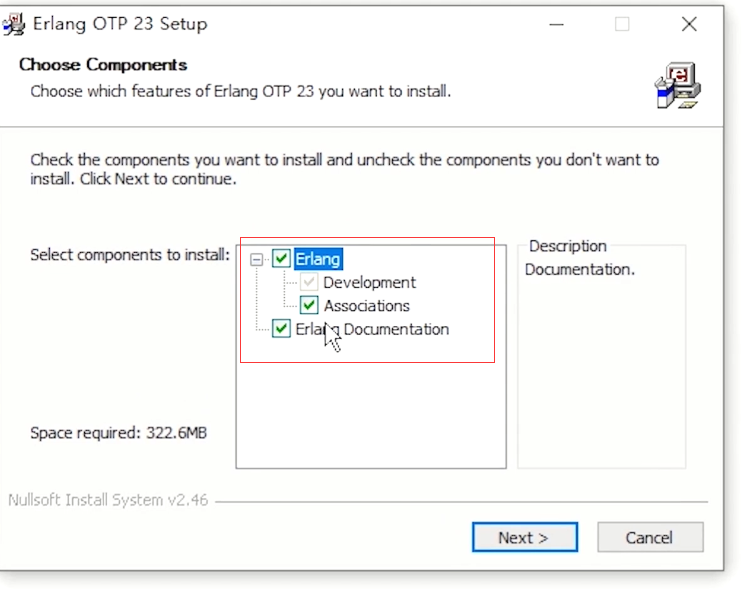Select the Associations tree item label
The height and width of the screenshot is (592, 743).
tap(367, 306)
